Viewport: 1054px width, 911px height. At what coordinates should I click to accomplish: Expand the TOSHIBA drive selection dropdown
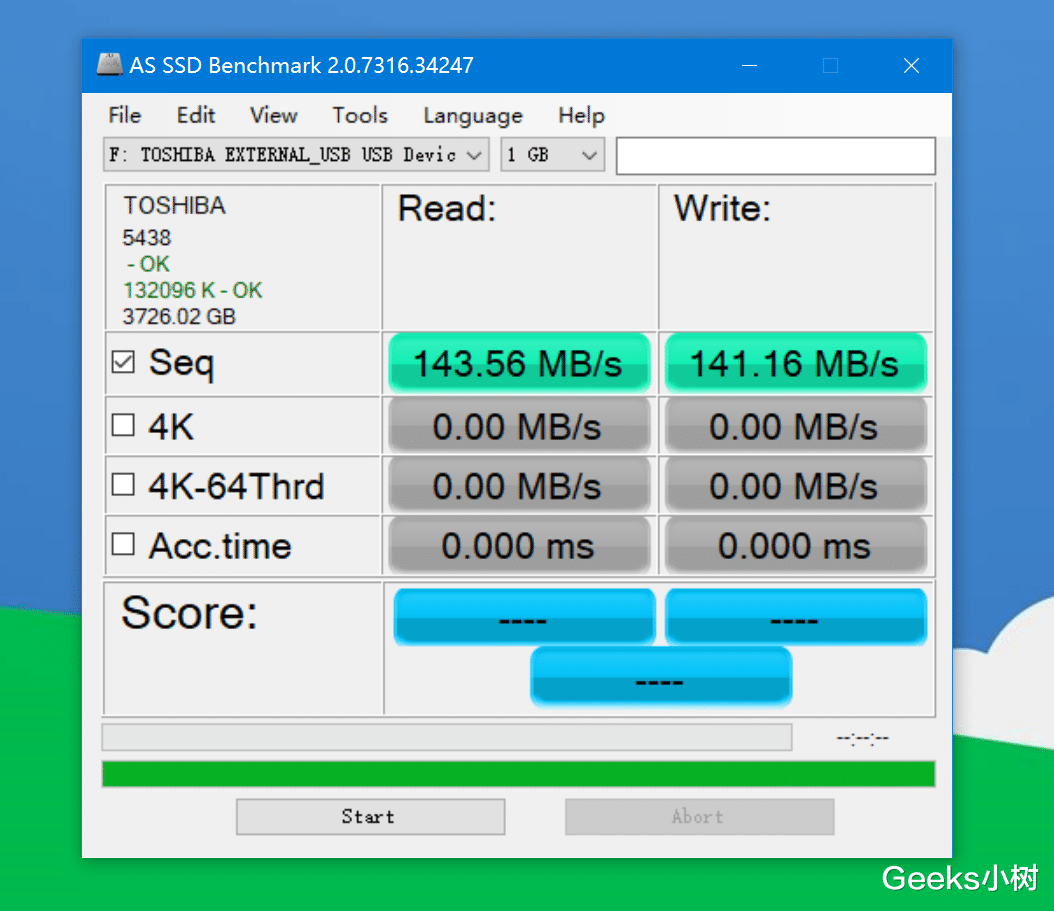pyautogui.click(x=296, y=155)
